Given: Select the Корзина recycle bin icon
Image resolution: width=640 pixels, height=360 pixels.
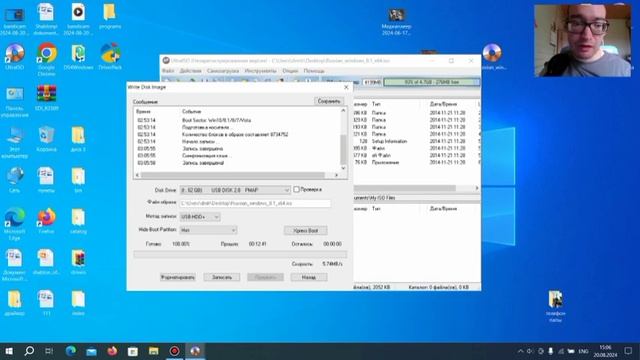Looking at the screenshot, I should coord(47,139).
